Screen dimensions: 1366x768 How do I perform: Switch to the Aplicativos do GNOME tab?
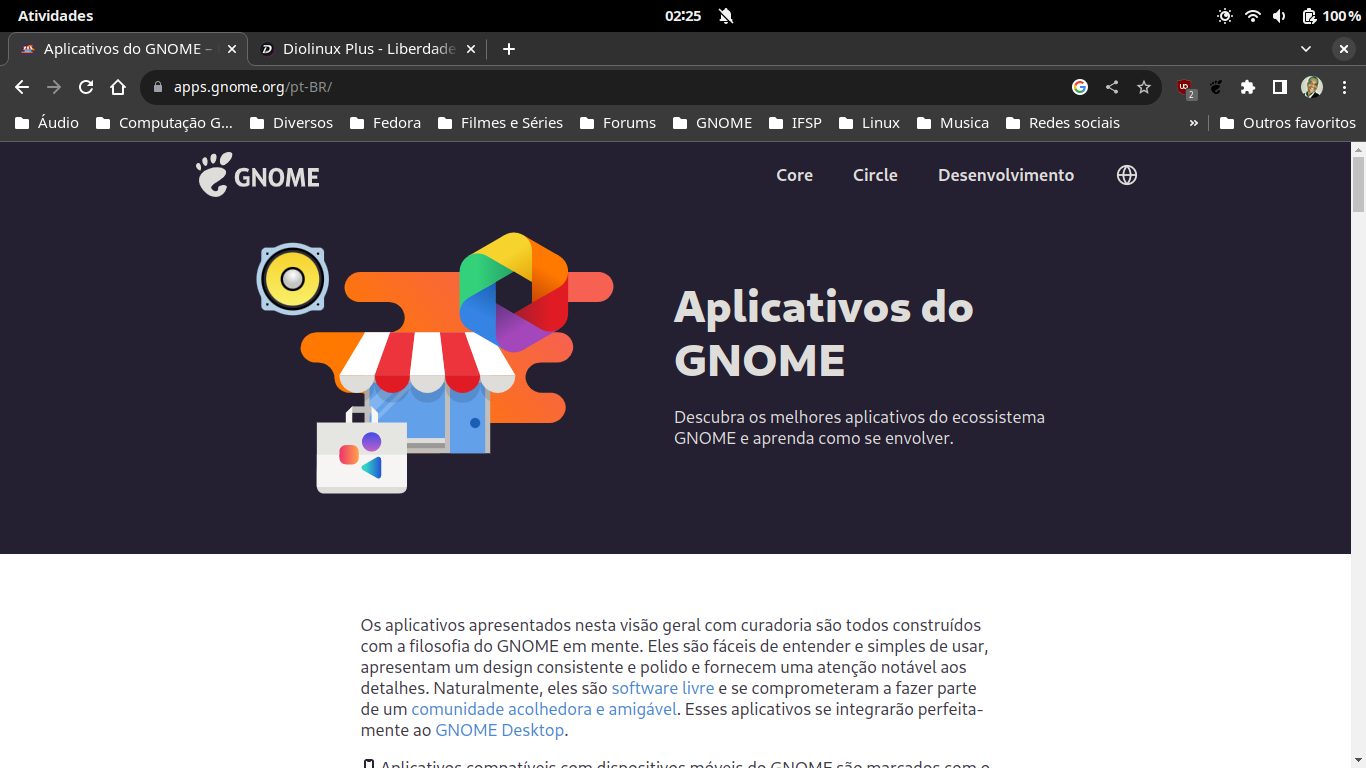(x=128, y=49)
